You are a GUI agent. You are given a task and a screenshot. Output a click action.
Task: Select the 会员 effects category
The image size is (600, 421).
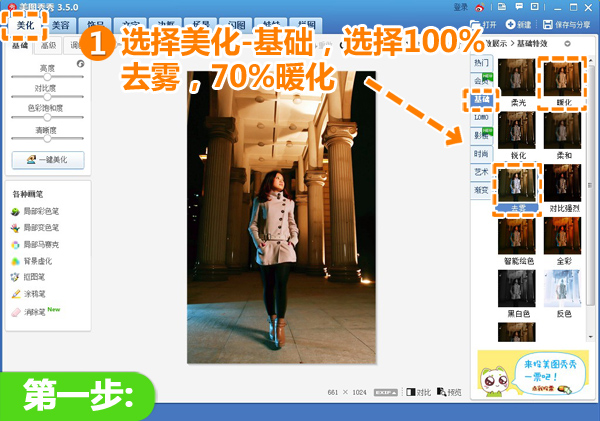[x=481, y=81]
